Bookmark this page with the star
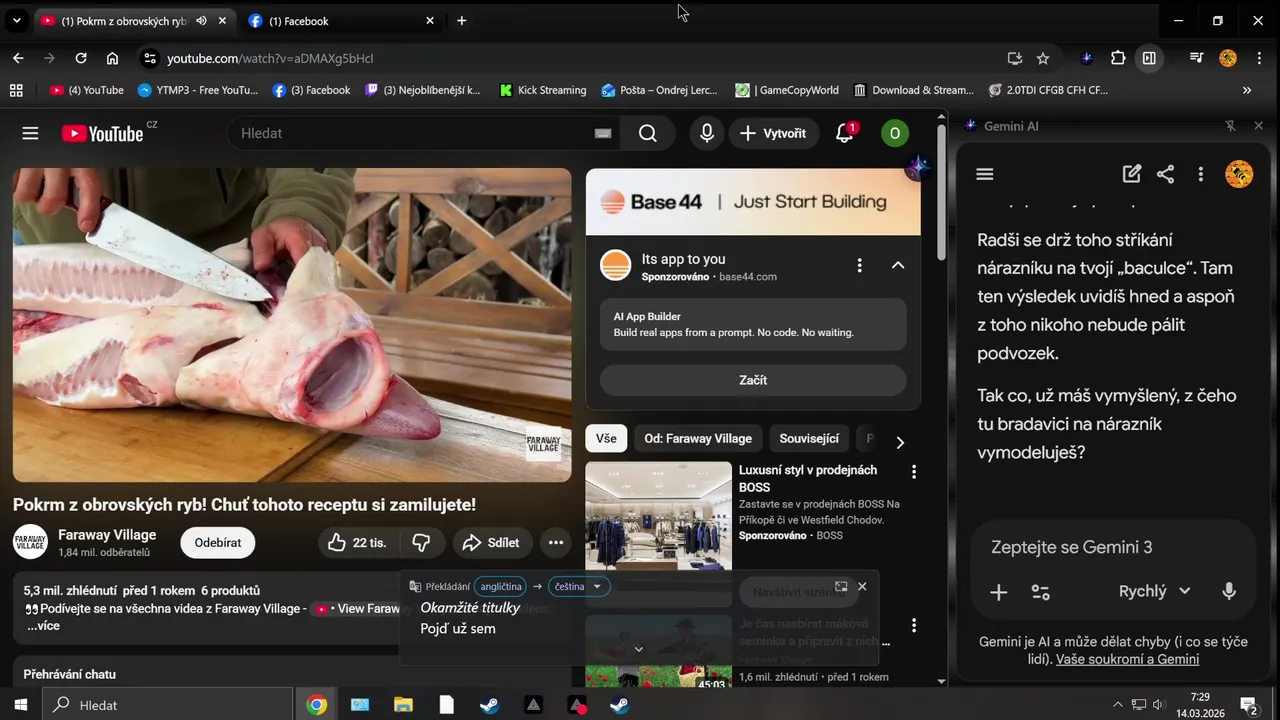1280x720 pixels. (1043, 58)
